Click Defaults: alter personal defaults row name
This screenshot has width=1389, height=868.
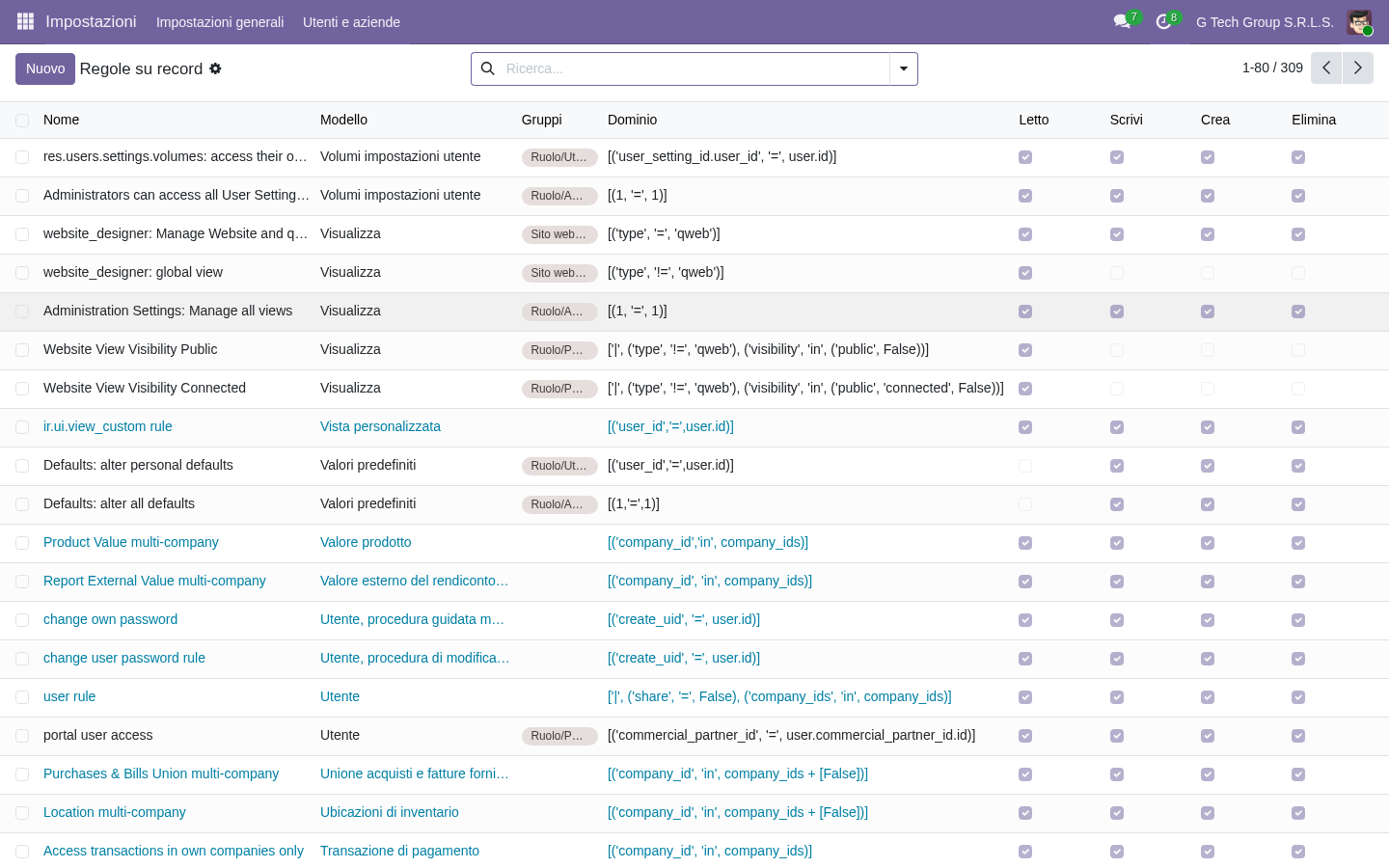[138, 465]
